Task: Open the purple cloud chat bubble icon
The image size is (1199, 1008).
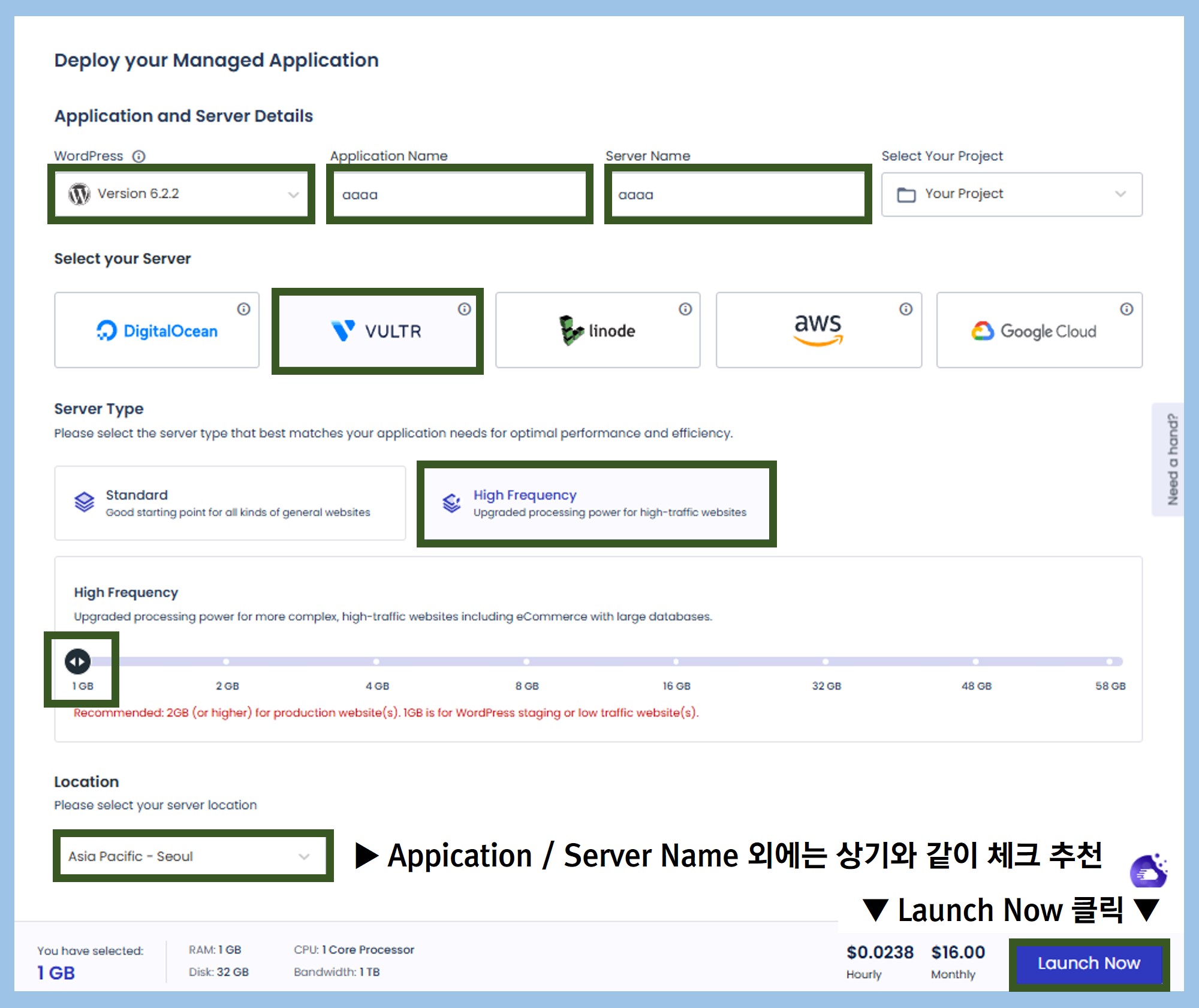Action: tap(1149, 872)
